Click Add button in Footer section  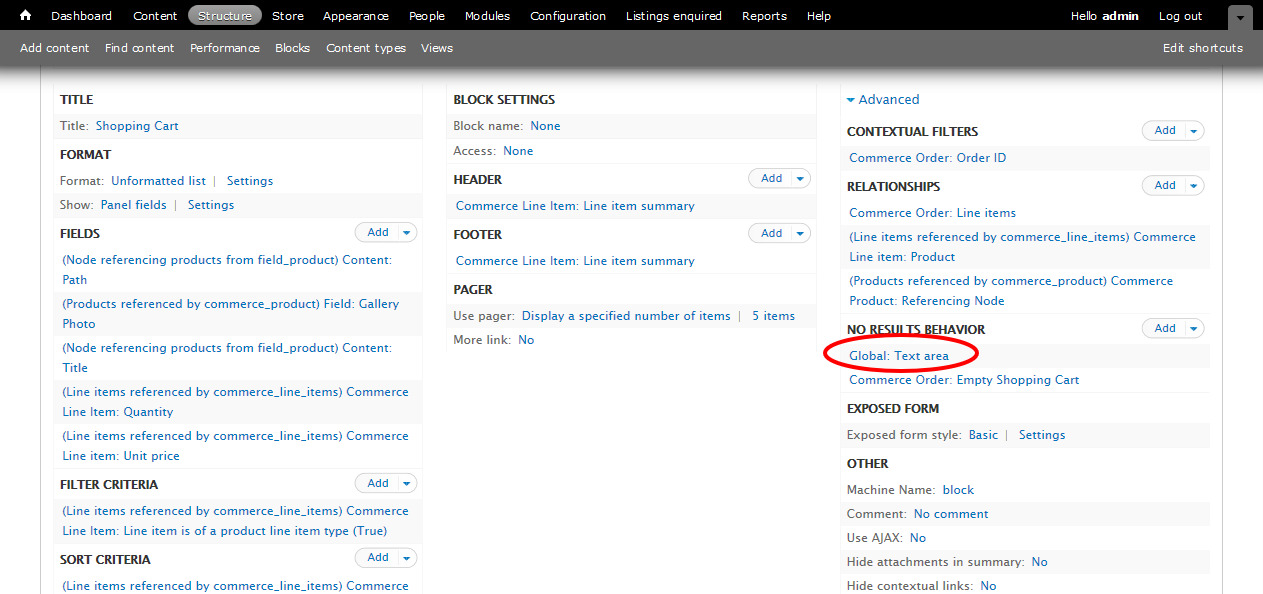[771, 233]
